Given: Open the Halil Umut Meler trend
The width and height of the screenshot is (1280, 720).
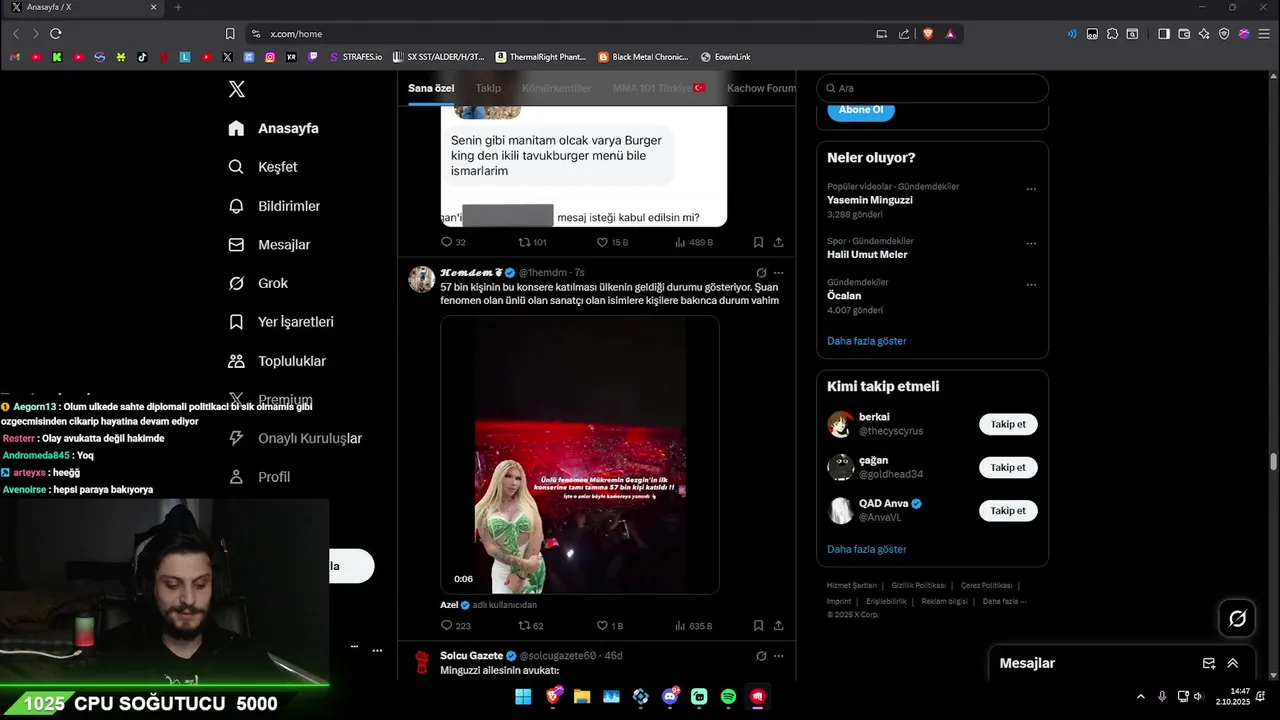Looking at the screenshot, I should click(867, 255).
